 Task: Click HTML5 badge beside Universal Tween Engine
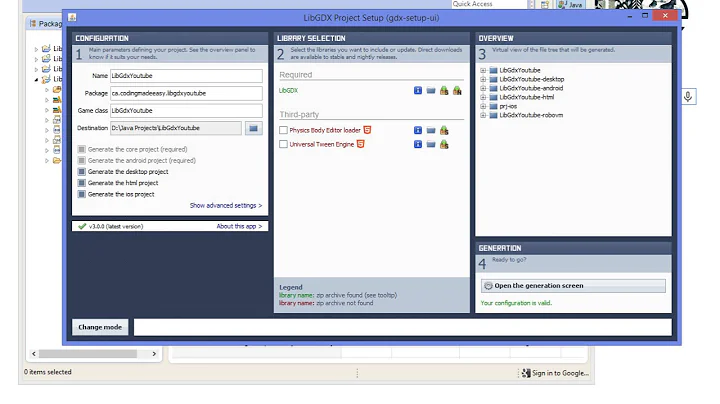[x=361, y=144]
